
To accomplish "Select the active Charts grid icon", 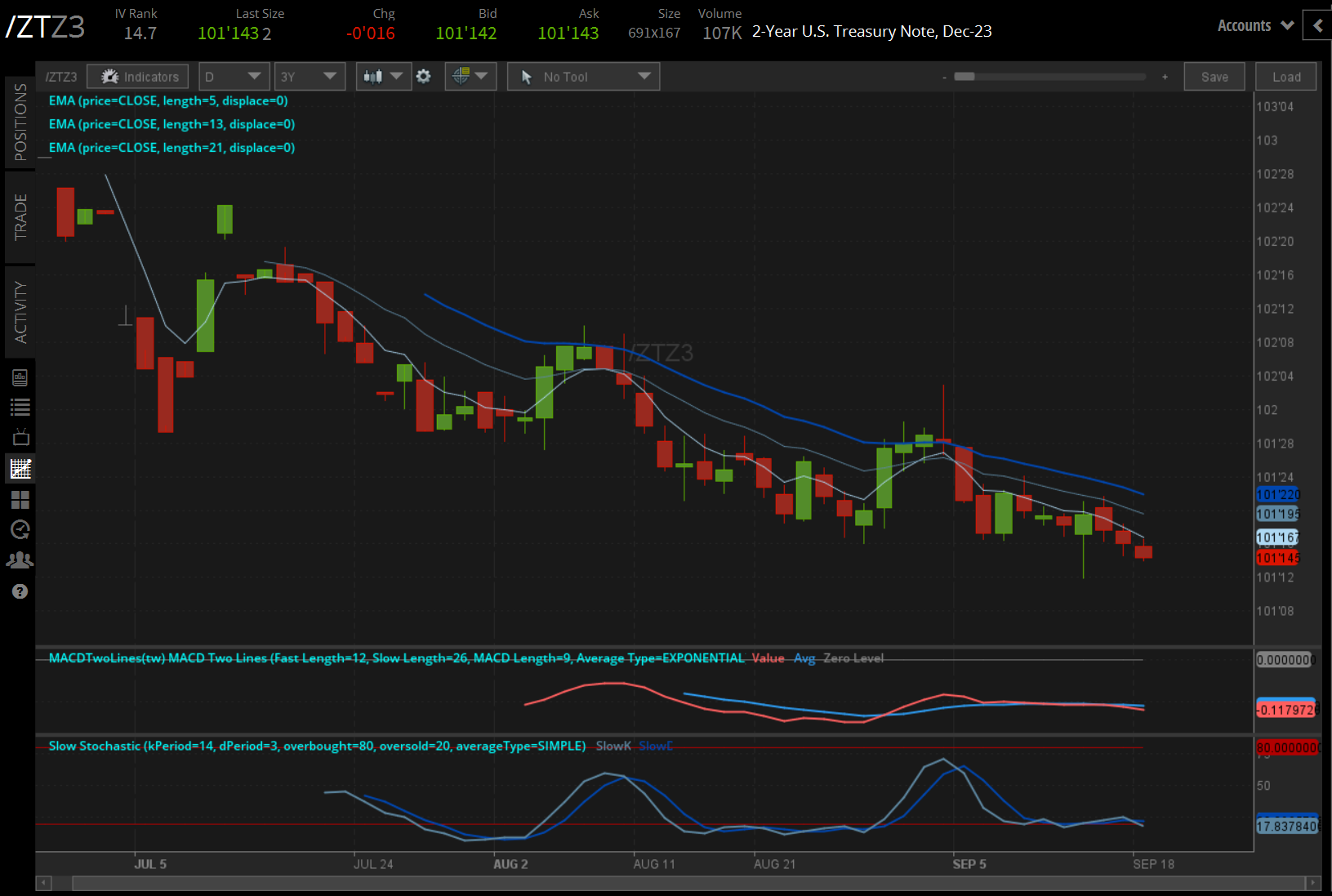I will (x=20, y=468).
